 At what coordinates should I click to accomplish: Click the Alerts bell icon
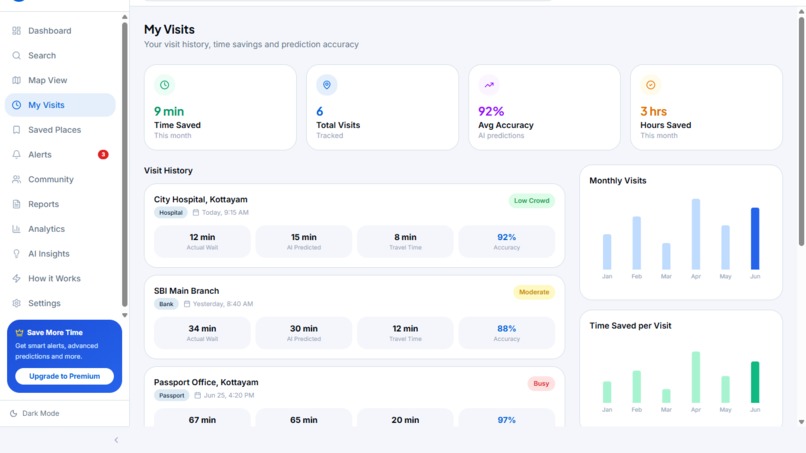point(16,154)
